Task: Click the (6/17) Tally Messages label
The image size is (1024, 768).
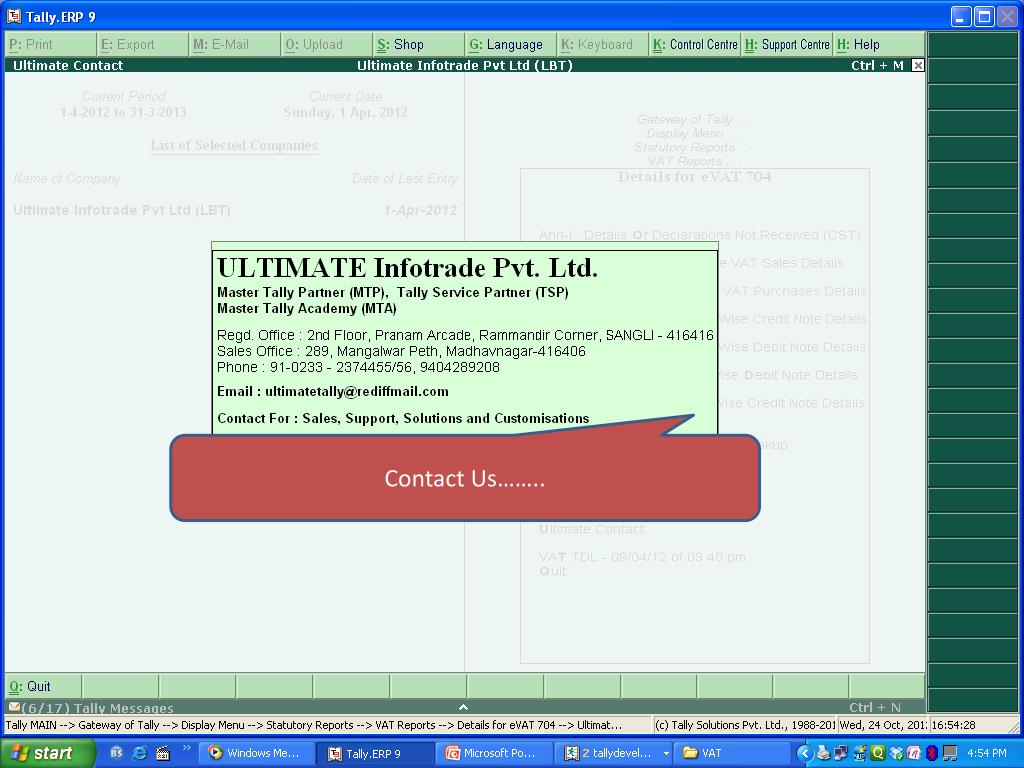Action: click(x=97, y=708)
